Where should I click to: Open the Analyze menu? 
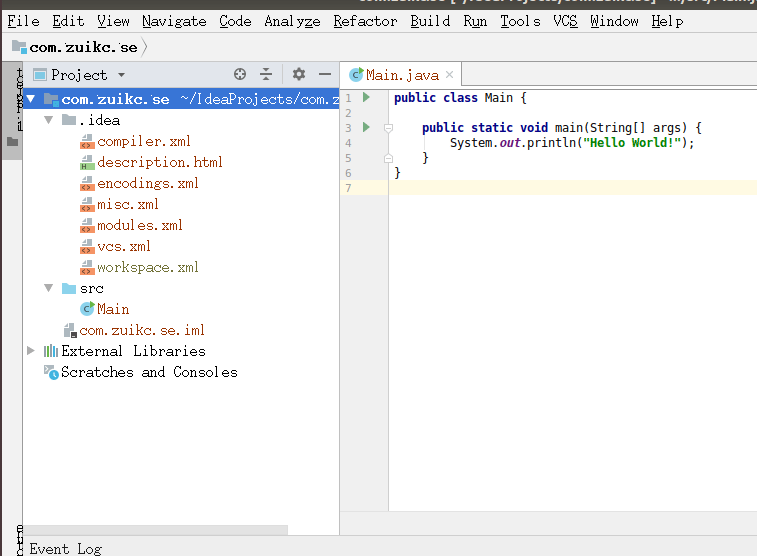click(292, 21)
